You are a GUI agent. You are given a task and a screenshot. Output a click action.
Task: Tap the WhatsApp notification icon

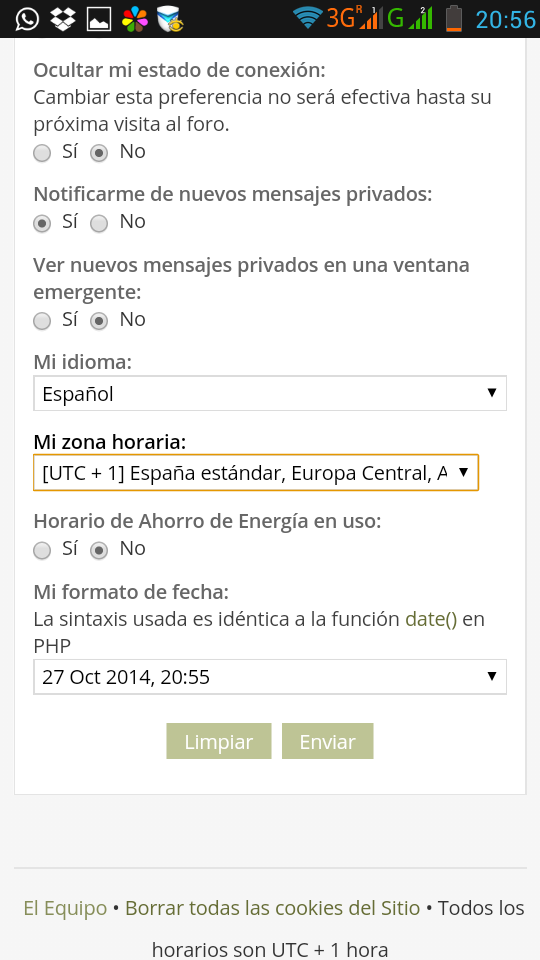point(27,19)
